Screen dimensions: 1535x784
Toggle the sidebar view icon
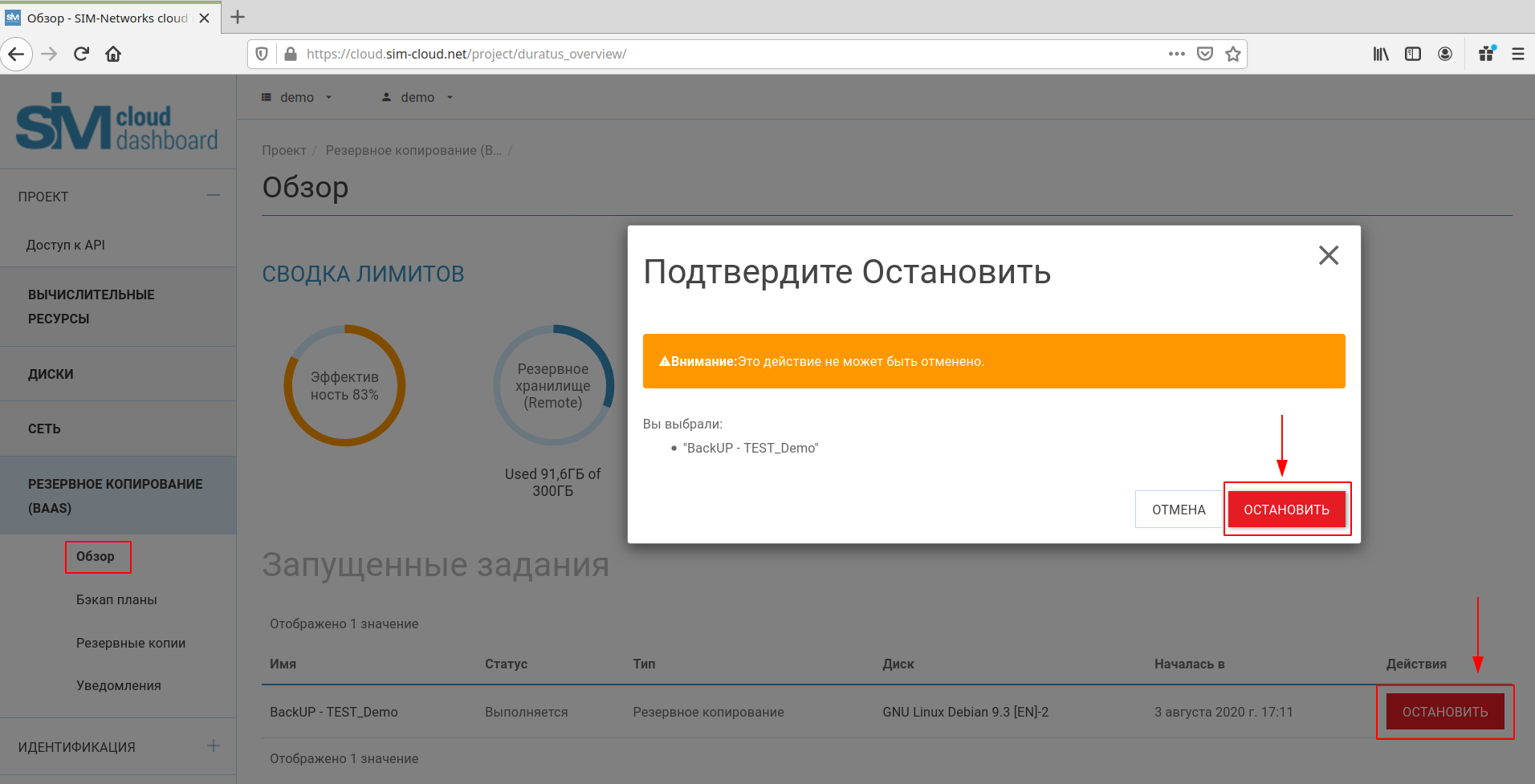pyautogui.click(x=1413, y=54)
